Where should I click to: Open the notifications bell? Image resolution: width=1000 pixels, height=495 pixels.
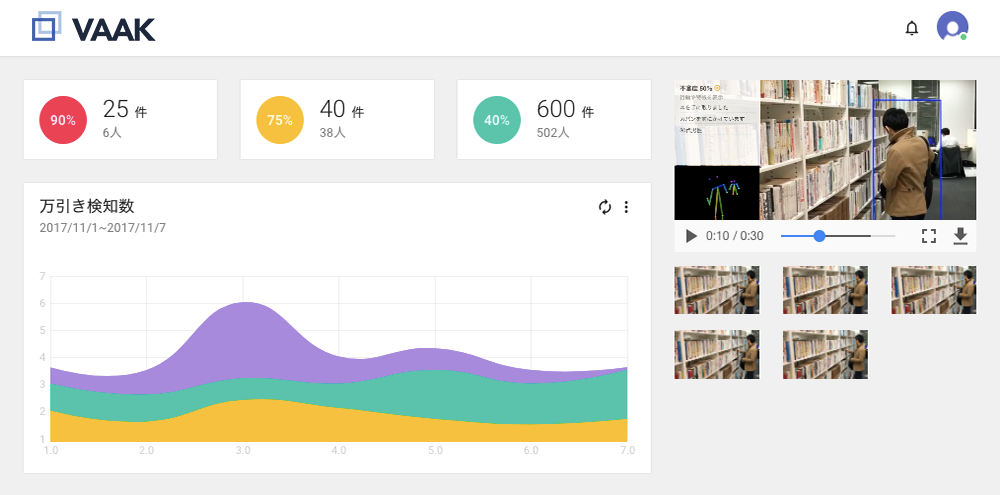pos(911,28)
